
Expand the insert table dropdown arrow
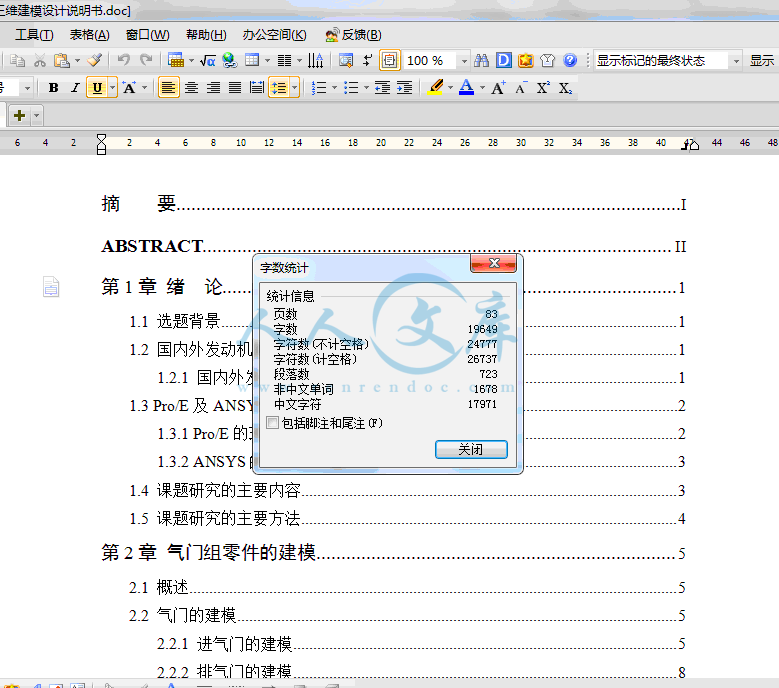(191, 61)
